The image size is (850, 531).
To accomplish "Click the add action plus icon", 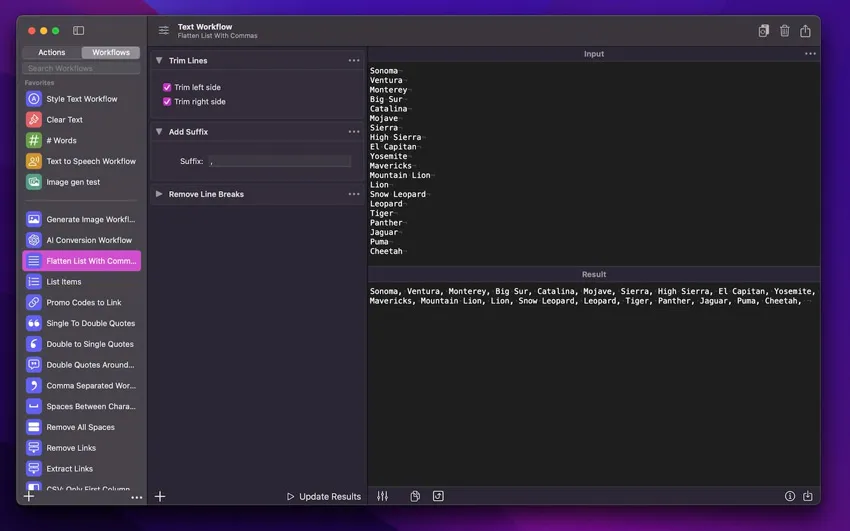I will click(160, 496).
